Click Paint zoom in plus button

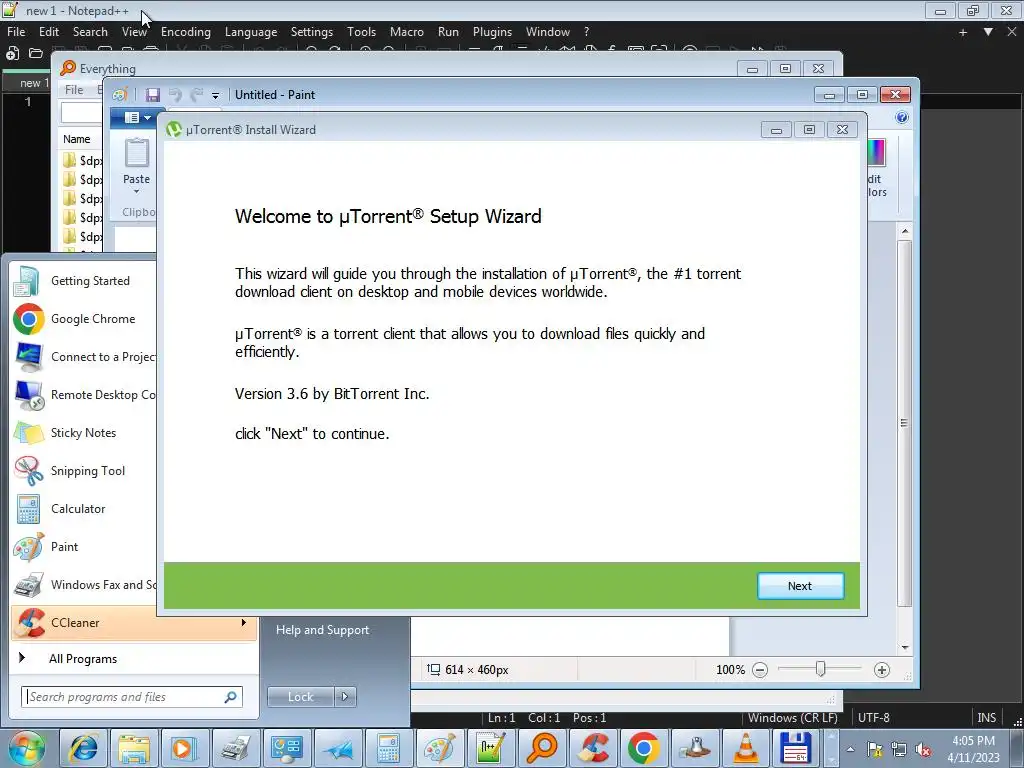882,670
